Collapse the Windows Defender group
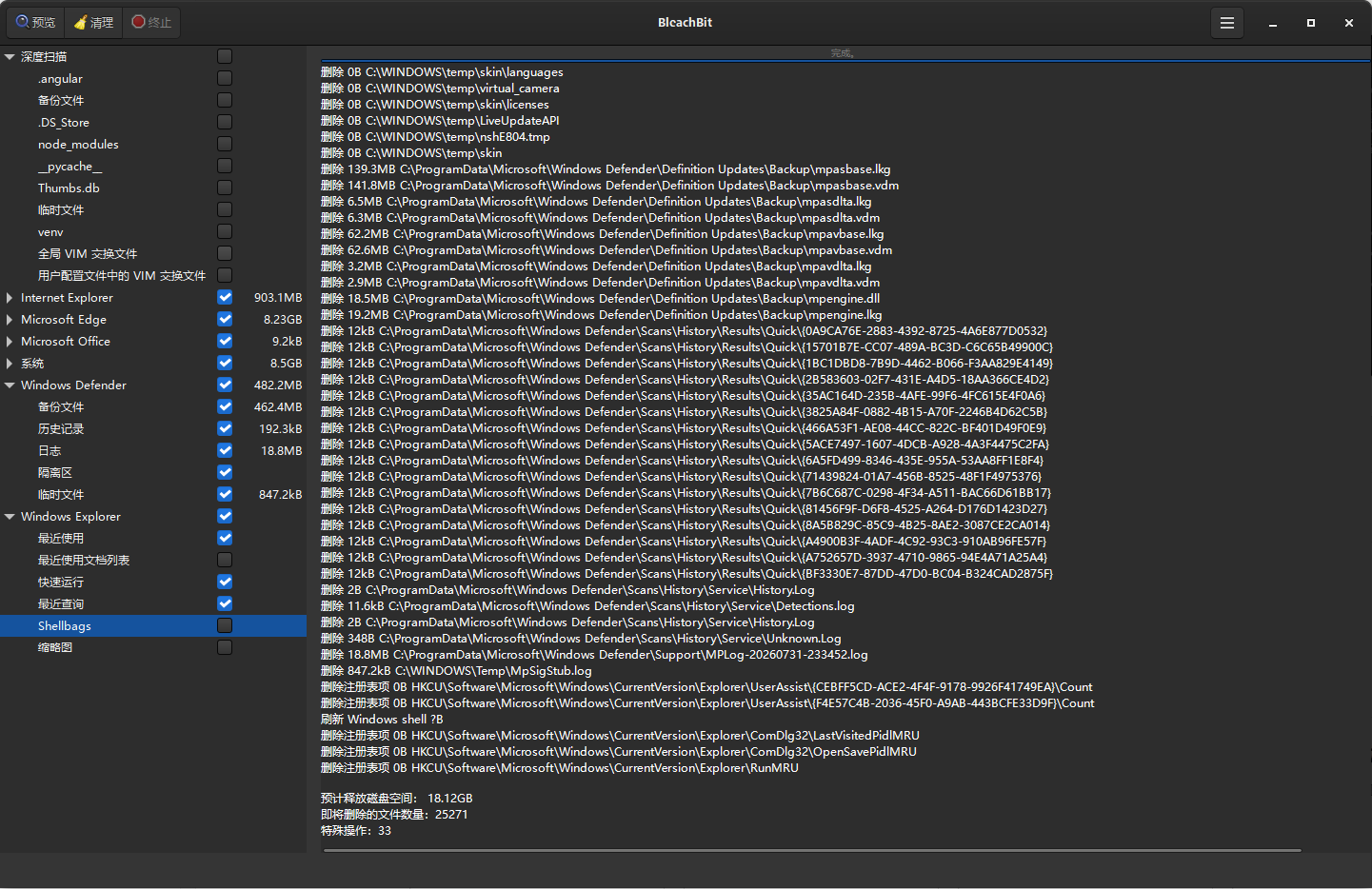The image size is (1372, 889). [x=10, y=385]
